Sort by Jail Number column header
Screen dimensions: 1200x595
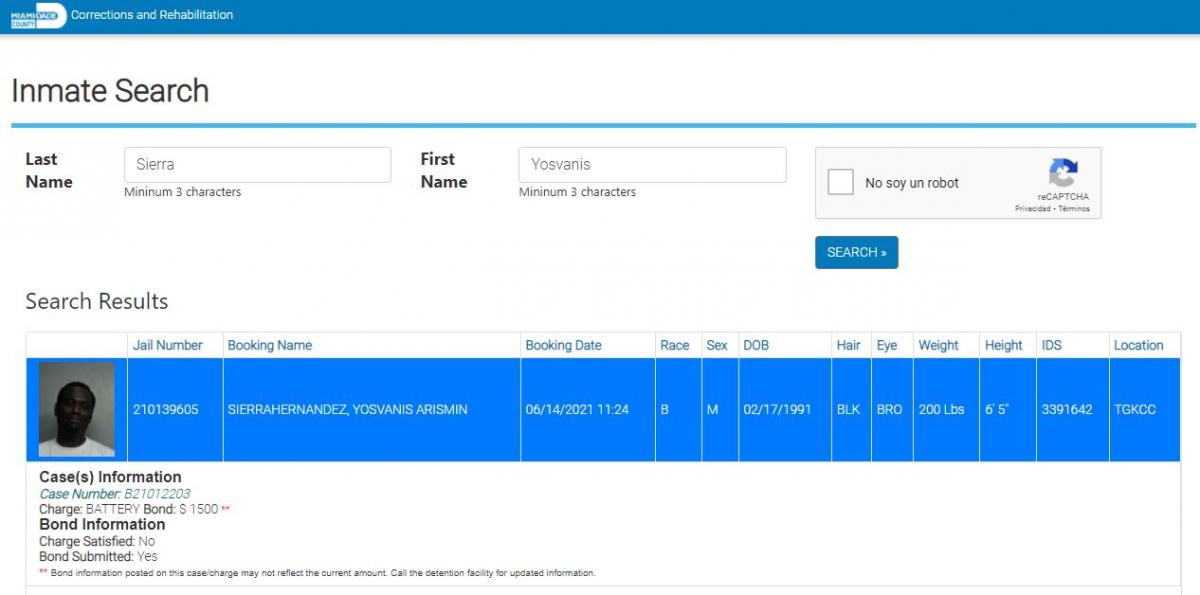point(167,345)
